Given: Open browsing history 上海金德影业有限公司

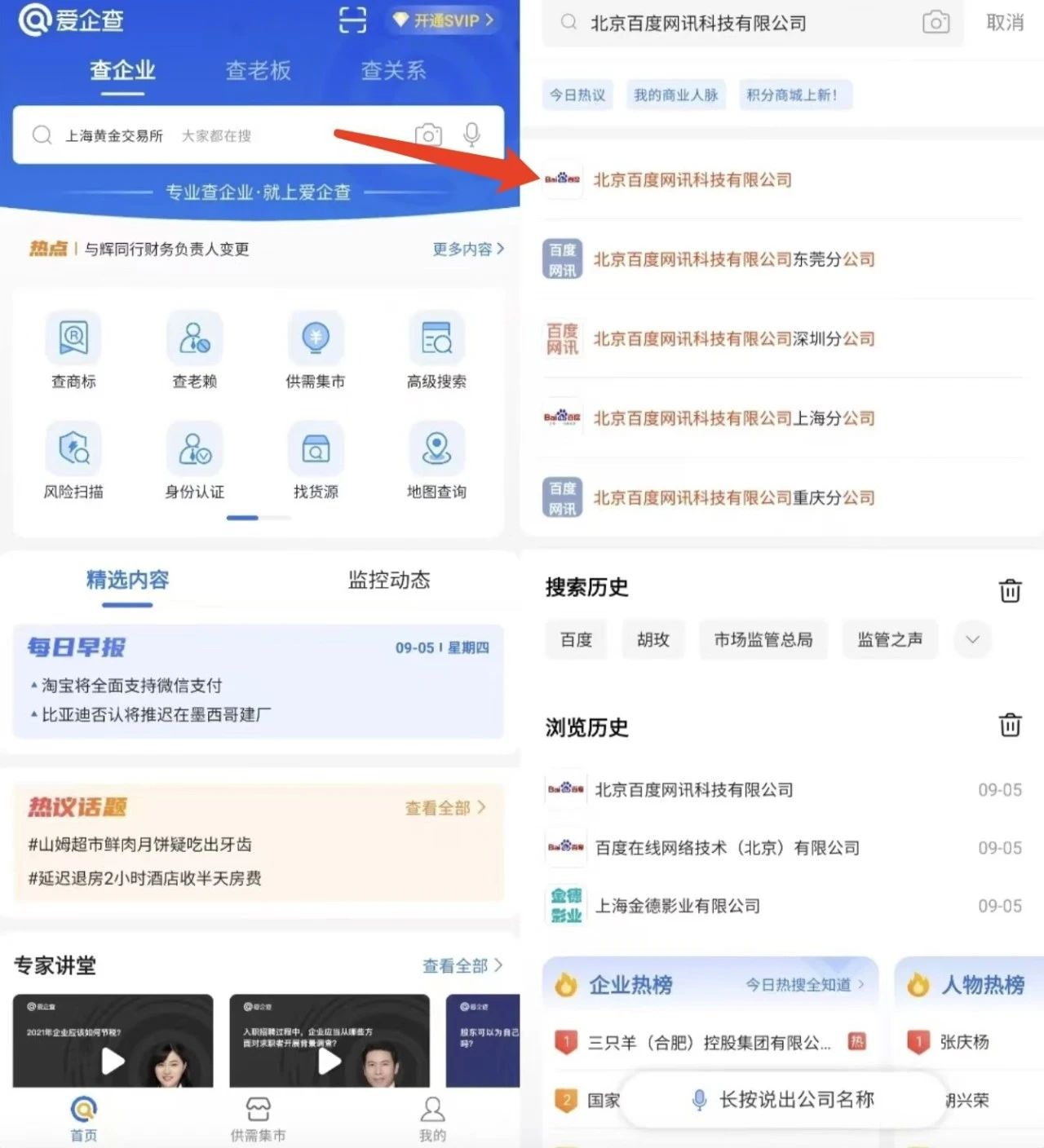Looking at the screenshot, I should point(783,906).
